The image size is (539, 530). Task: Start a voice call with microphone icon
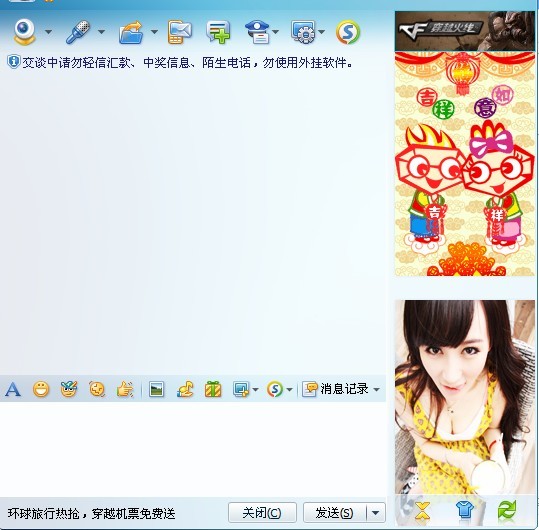78,32
